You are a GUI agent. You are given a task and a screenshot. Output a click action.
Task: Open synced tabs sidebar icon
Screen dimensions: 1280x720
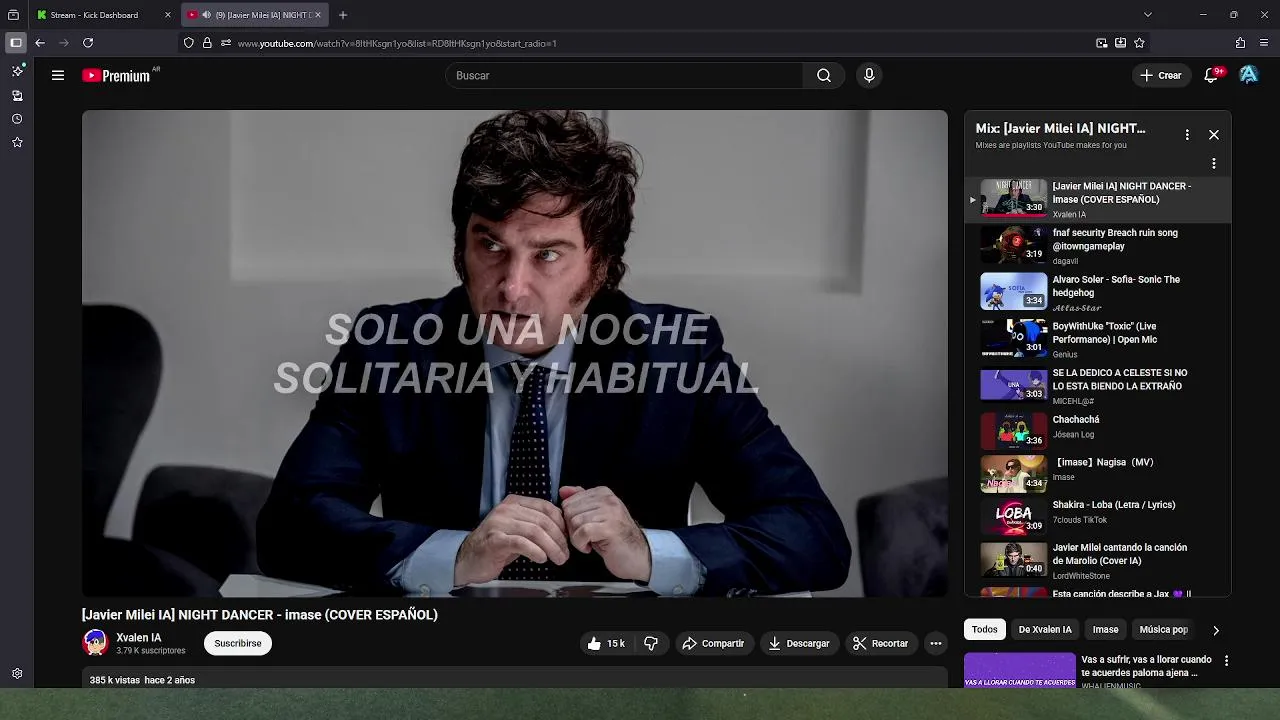(x=17, y=95)
